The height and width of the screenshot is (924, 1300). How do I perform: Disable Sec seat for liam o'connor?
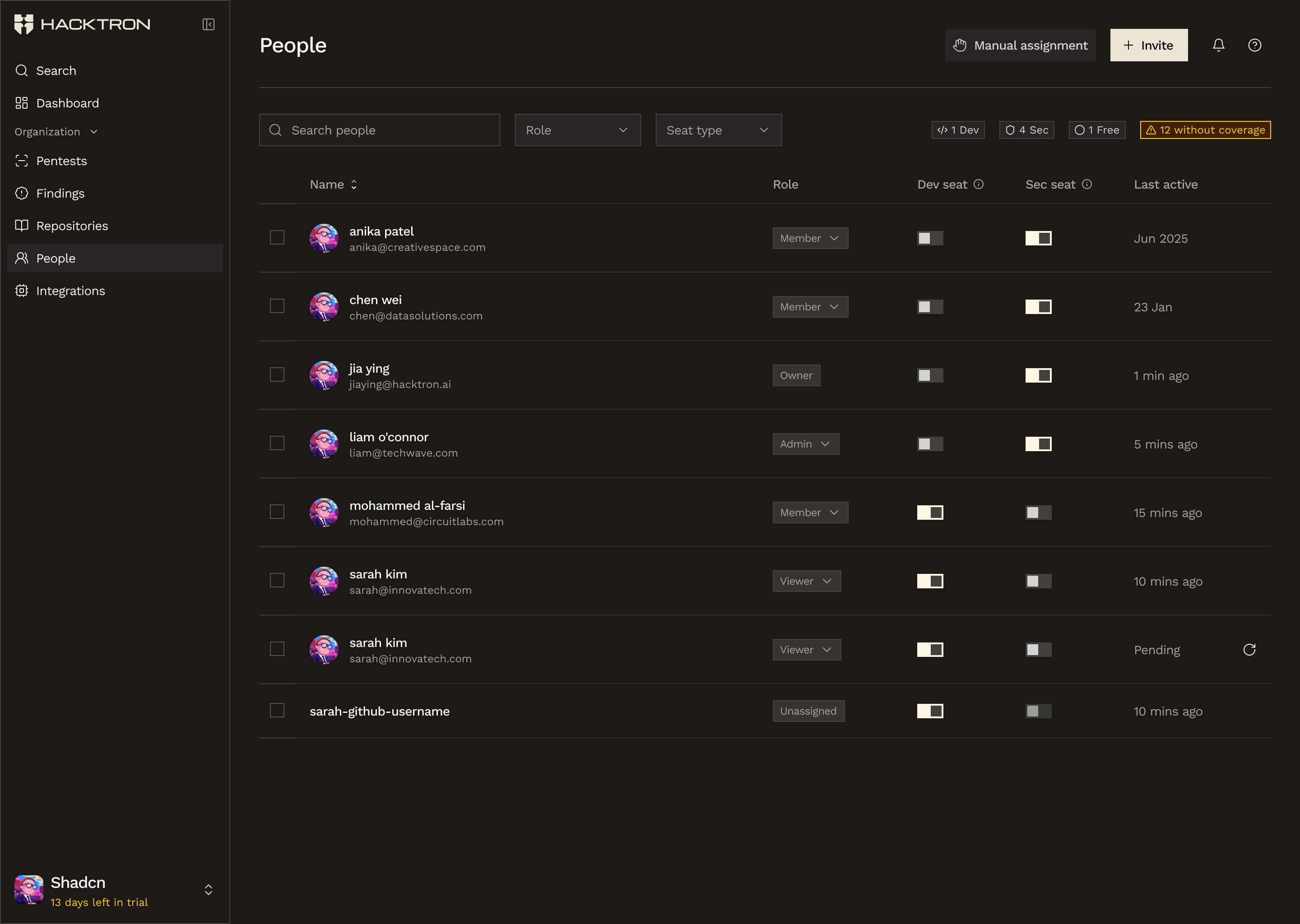coord(1038,444)
